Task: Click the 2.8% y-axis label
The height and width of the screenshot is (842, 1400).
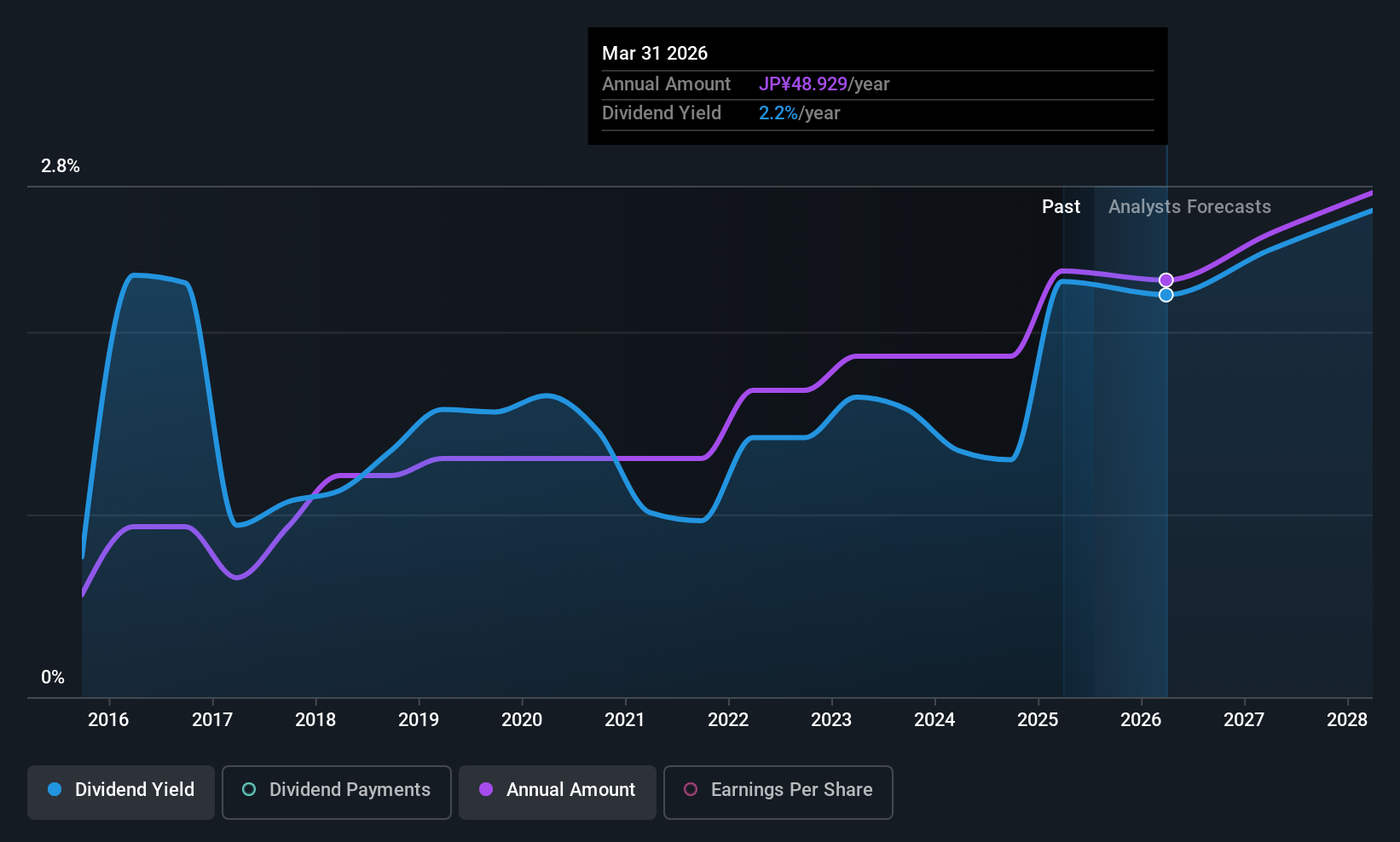Action: [x=61, y=166]
